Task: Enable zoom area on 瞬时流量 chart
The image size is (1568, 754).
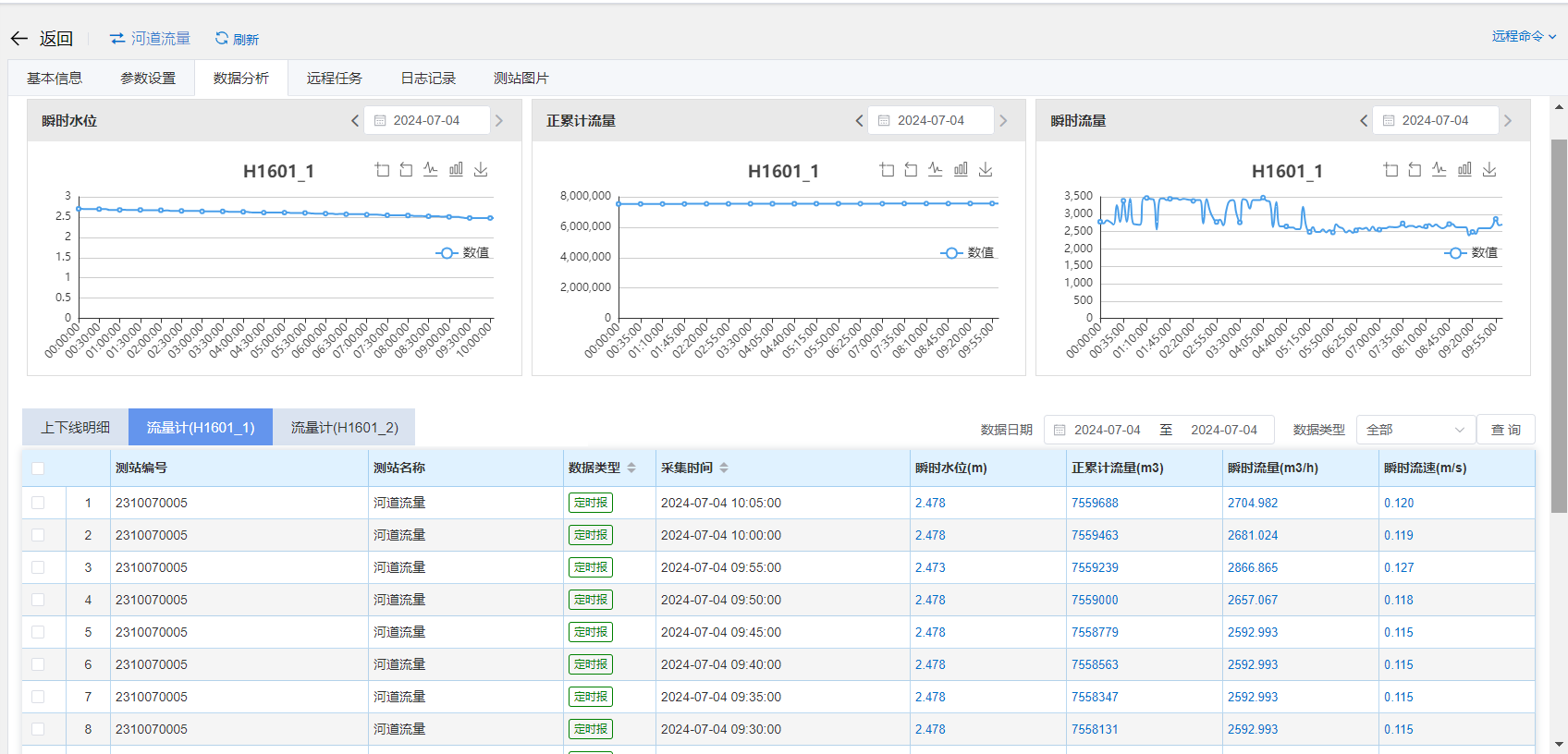Action: pos(1390,170)
